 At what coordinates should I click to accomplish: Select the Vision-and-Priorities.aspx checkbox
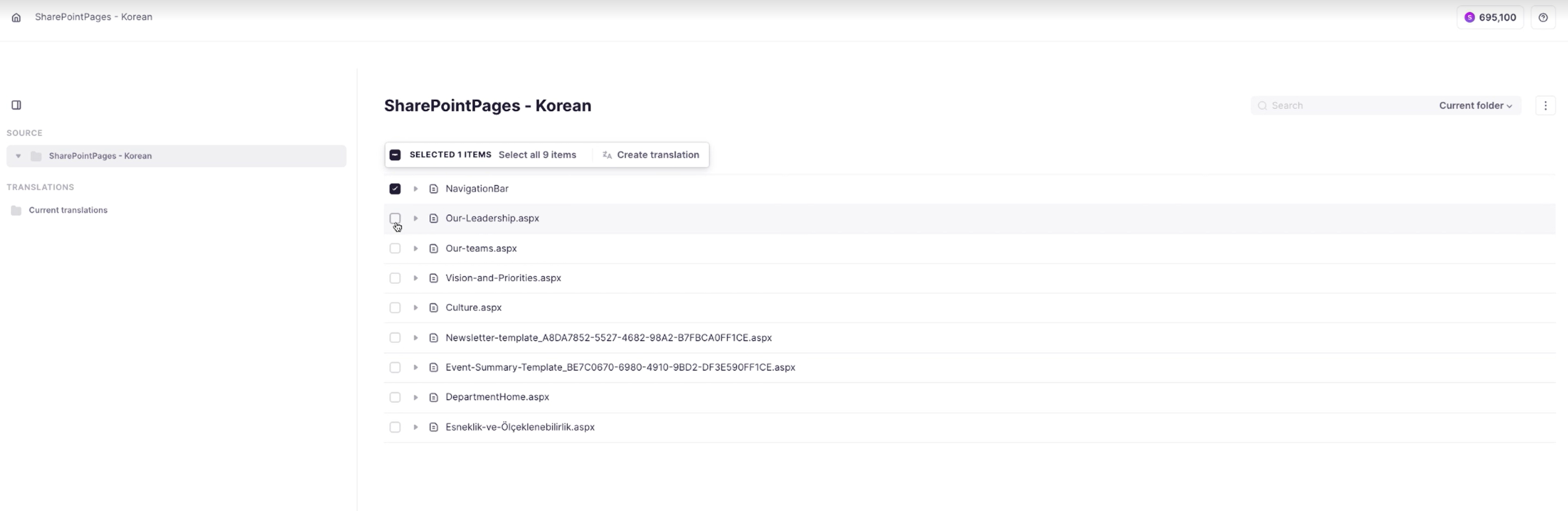395,278
